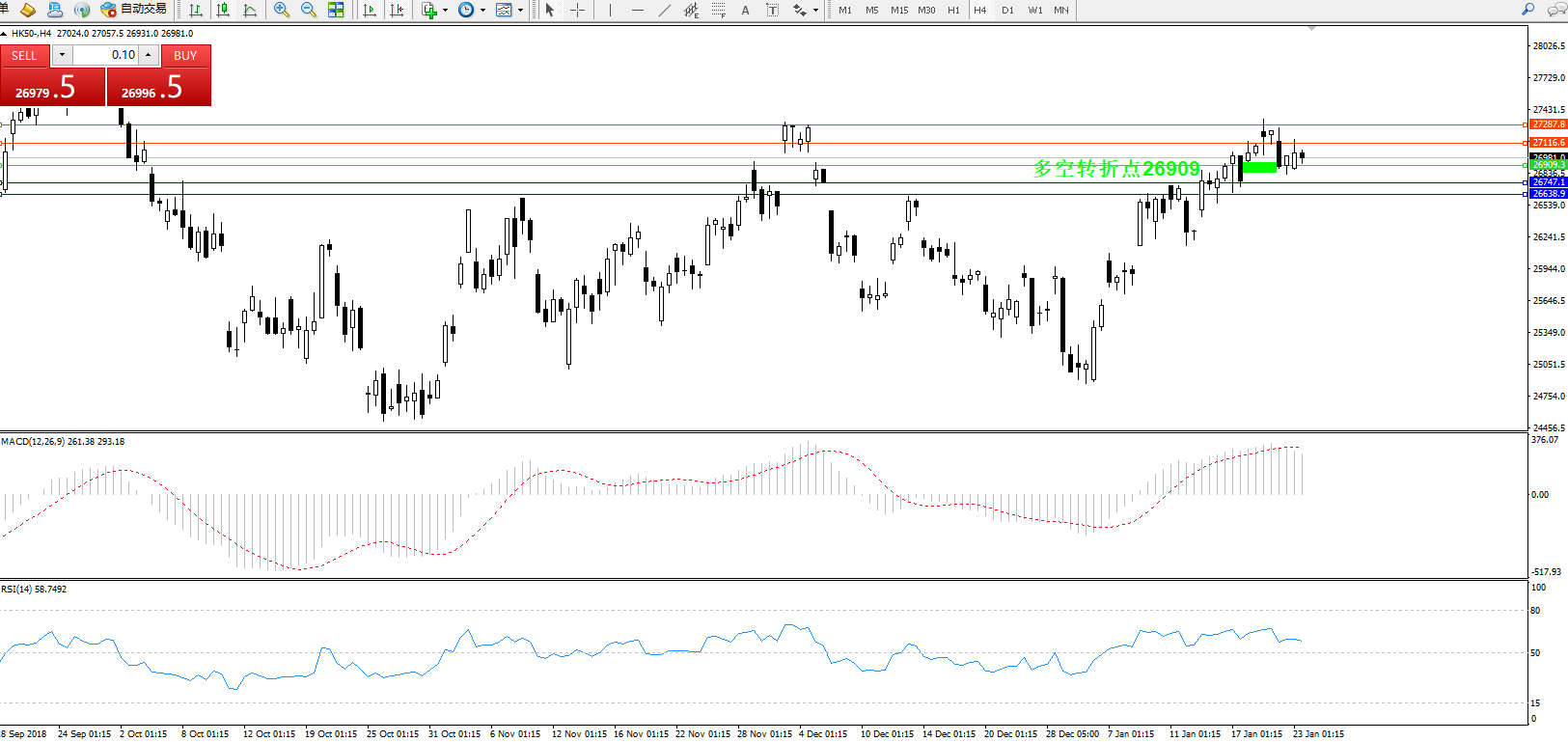
Task: Activate the Crosshair cursor tool
Action: click(x=577, y=10)
